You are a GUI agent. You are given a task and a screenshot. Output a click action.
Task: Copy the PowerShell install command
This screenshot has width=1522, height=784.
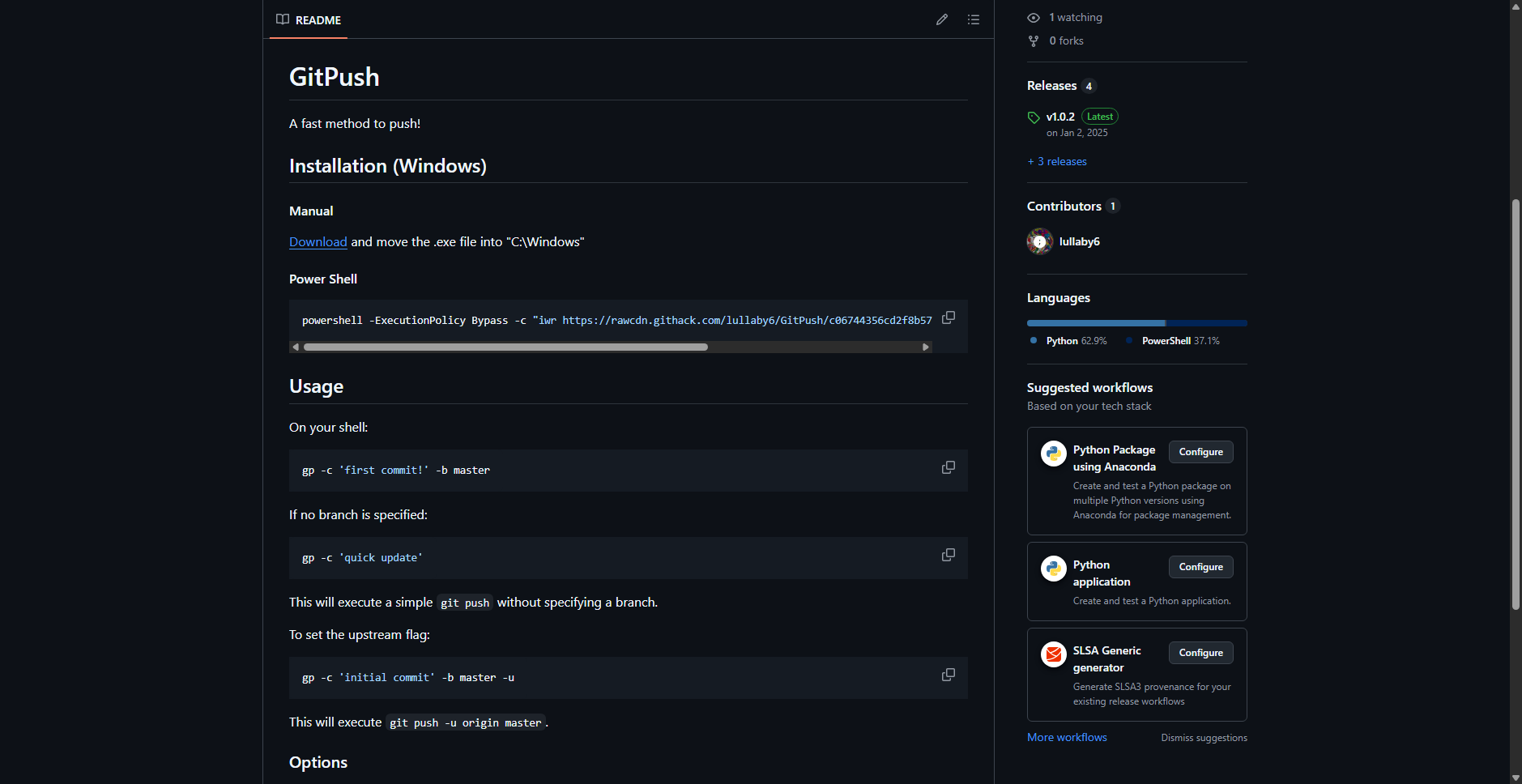click(x=949, y=317)
